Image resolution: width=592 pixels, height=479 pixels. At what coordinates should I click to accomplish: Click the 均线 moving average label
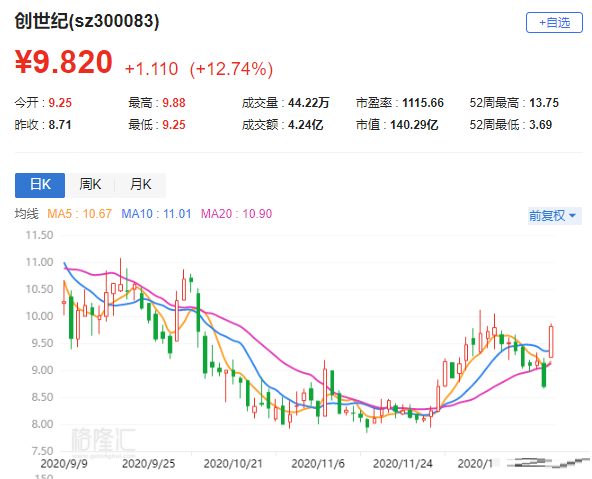click(x=26, y=214)
